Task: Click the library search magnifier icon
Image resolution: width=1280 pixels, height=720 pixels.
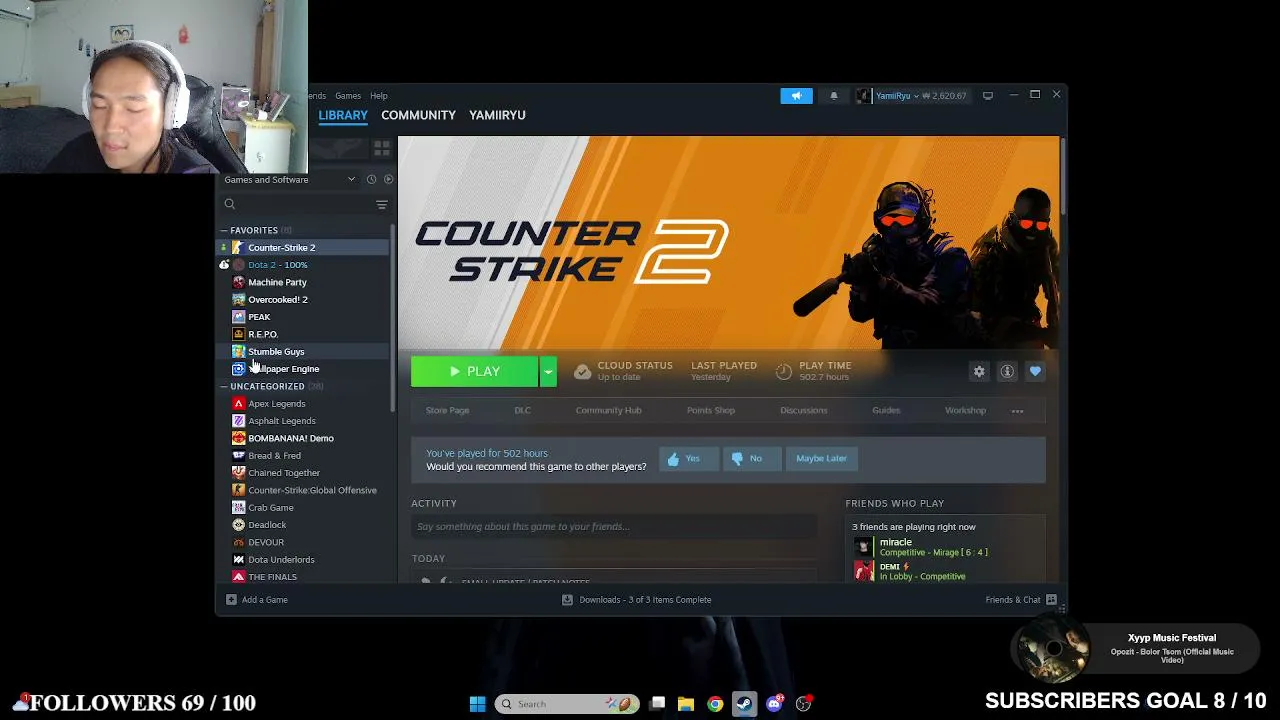Action: tap(230, 204)
